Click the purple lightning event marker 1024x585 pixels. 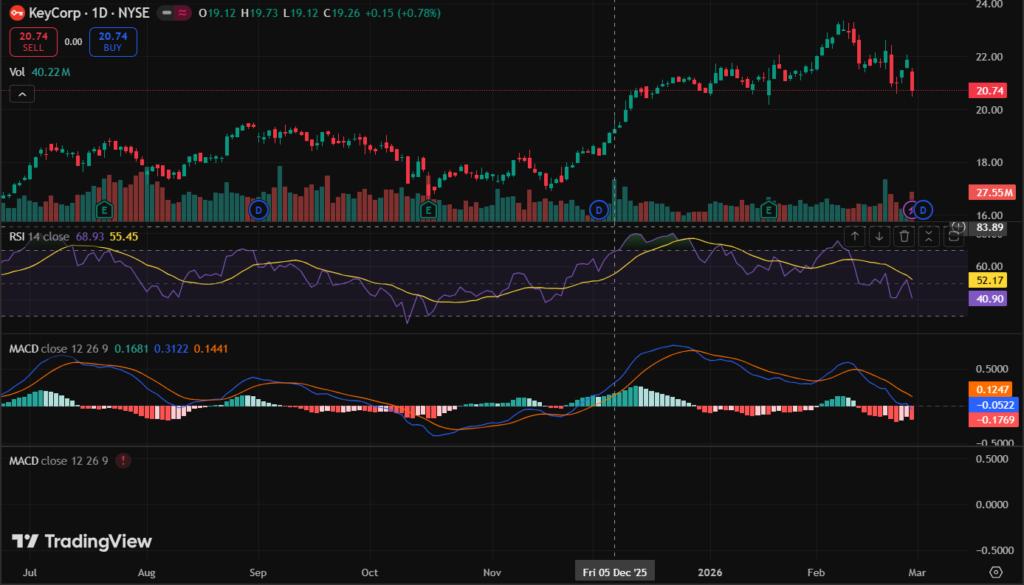(911, 209)
